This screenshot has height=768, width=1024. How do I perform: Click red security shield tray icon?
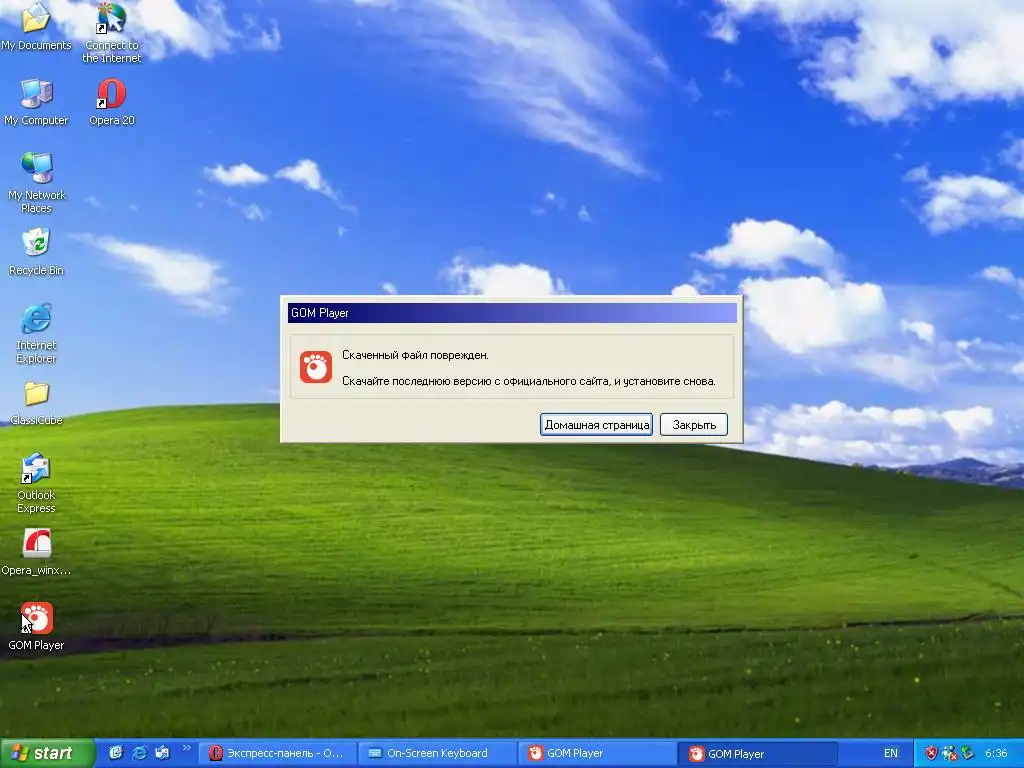(x=932, y=753)
